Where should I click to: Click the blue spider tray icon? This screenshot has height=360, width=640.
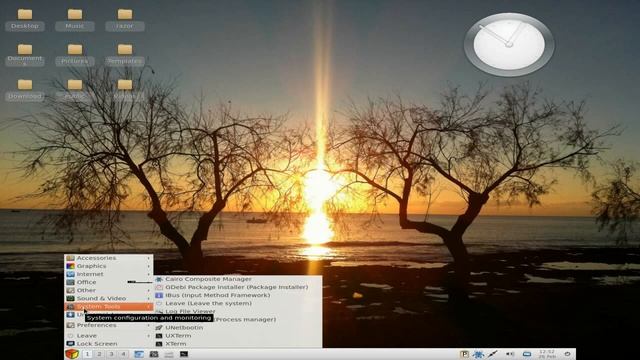[x=478, y=354]
